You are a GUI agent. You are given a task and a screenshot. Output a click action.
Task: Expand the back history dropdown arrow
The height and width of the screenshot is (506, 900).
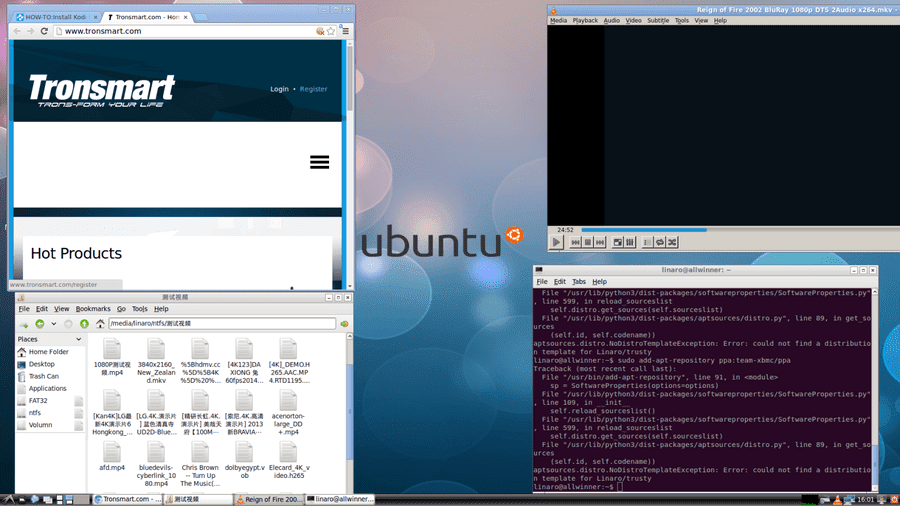click(x=54, y=324)
